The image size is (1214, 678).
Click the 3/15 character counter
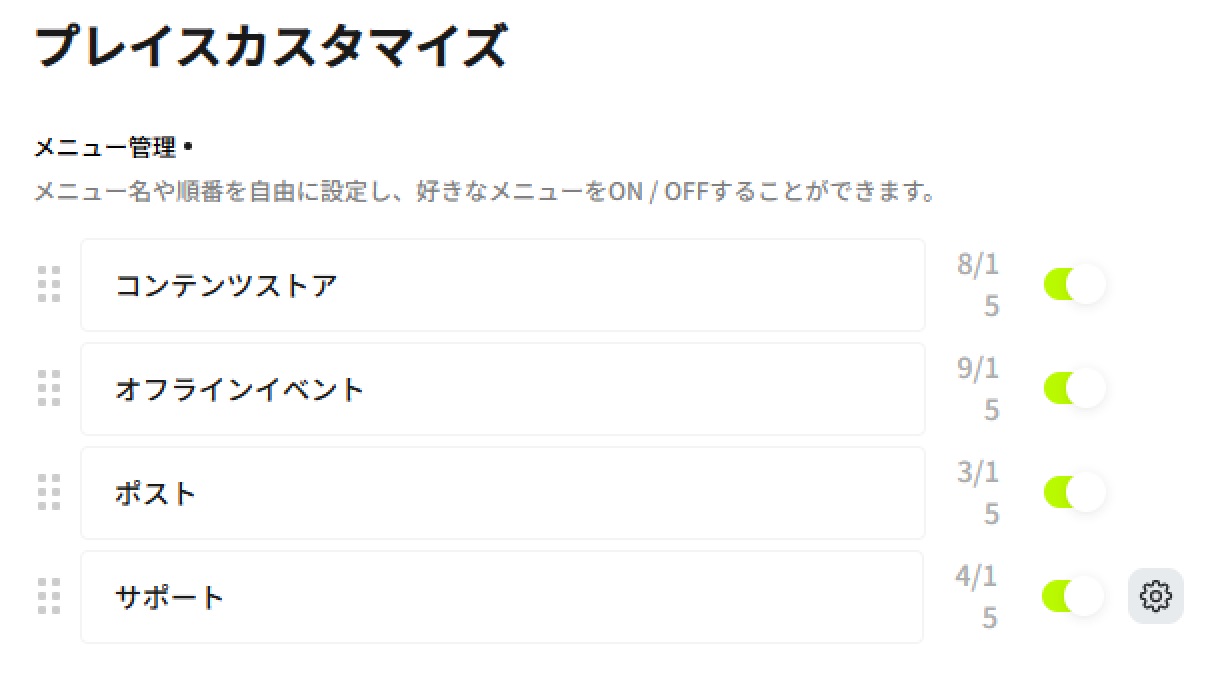point(978,493)
